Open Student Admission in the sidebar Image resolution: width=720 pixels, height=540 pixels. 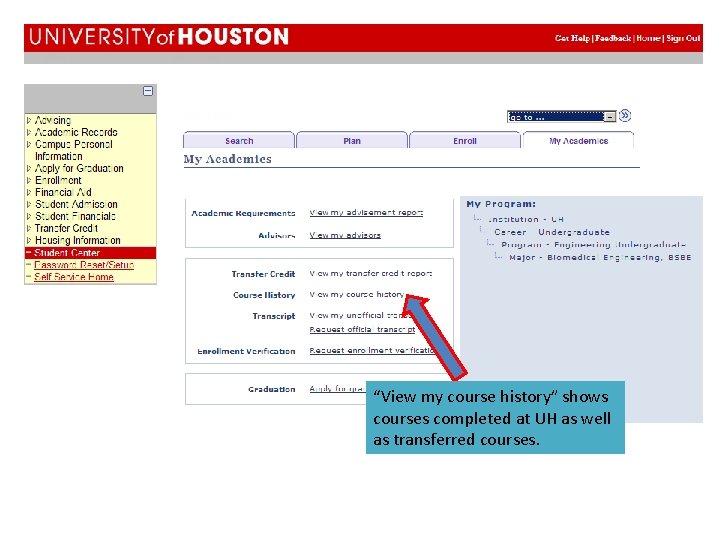pyautogui.click(x=76, y=204)
